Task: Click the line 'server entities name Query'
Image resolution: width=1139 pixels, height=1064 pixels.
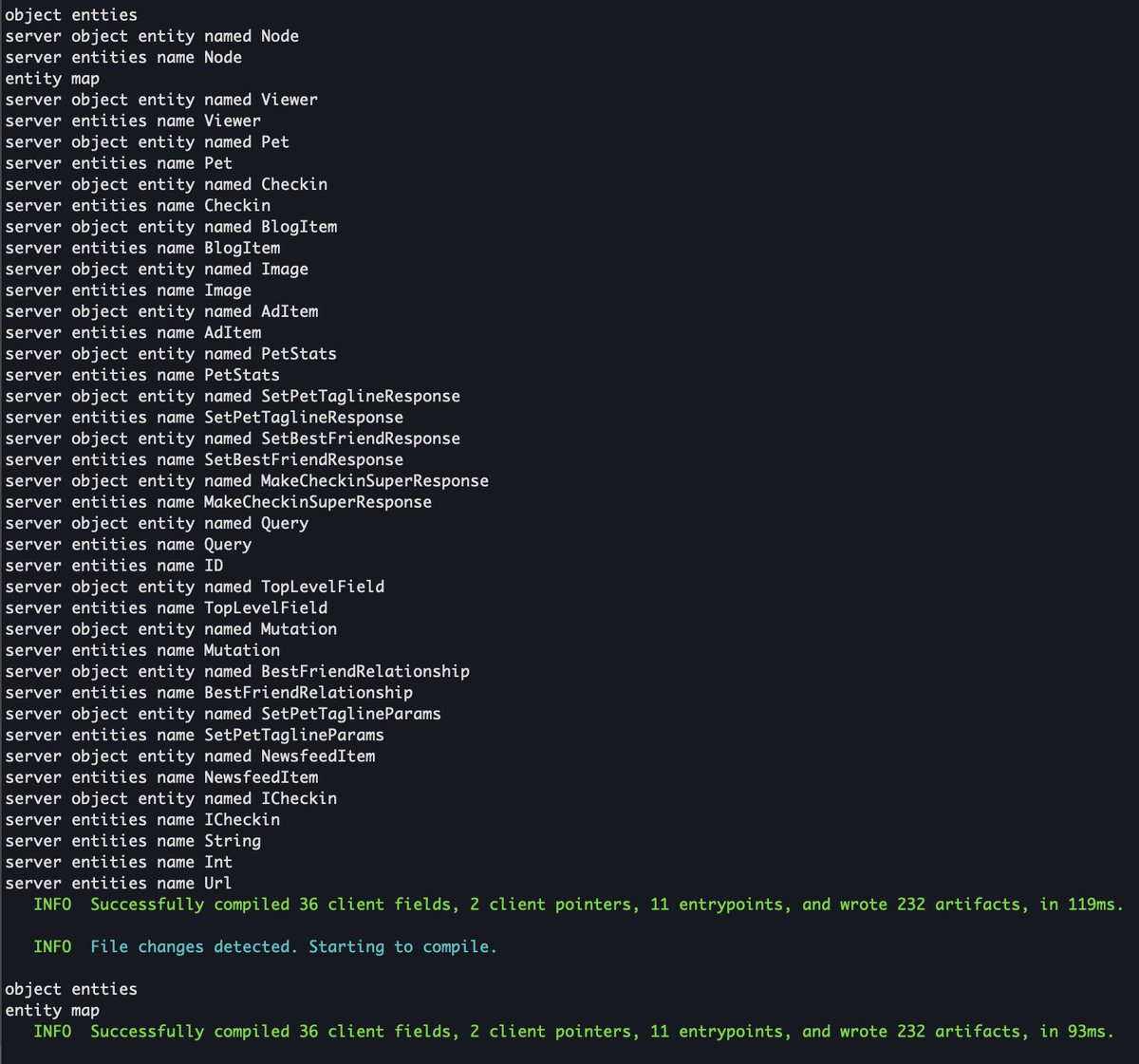Action: 128,545
